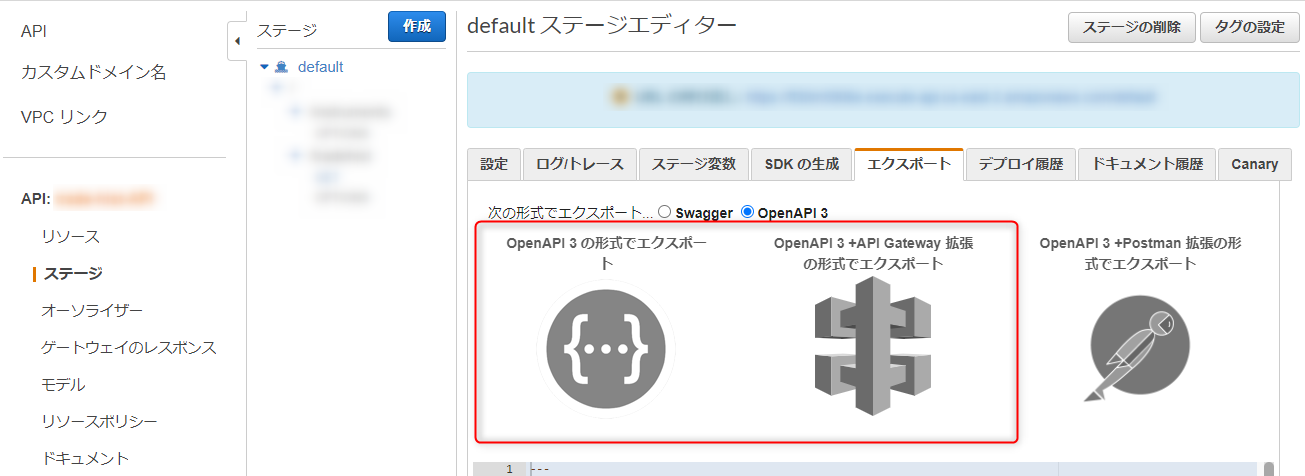Open オーソライザー section
Viewport: 1305px width, 476px height.
coord(92,310)
